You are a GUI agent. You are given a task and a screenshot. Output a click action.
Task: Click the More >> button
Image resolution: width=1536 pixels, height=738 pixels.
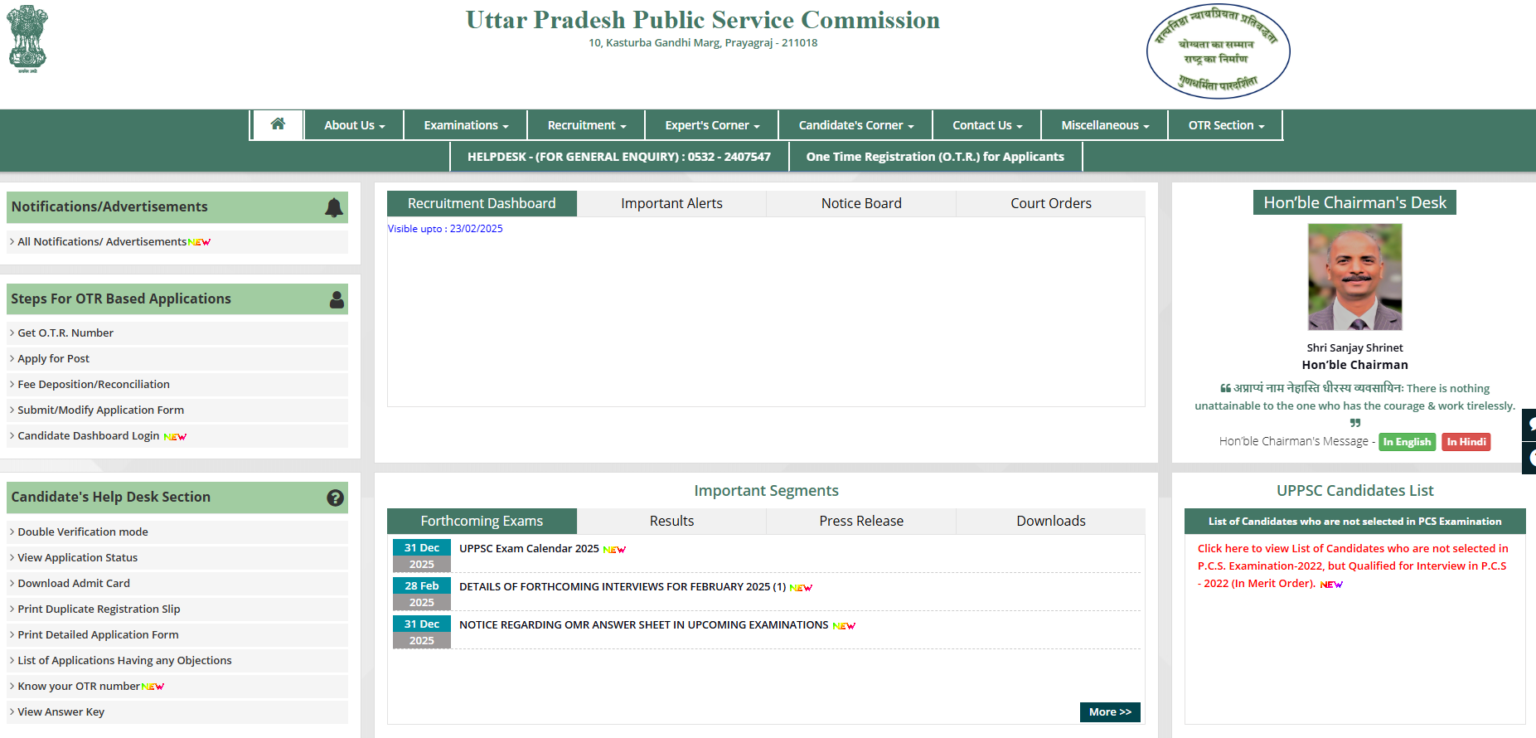(1110, 712)
